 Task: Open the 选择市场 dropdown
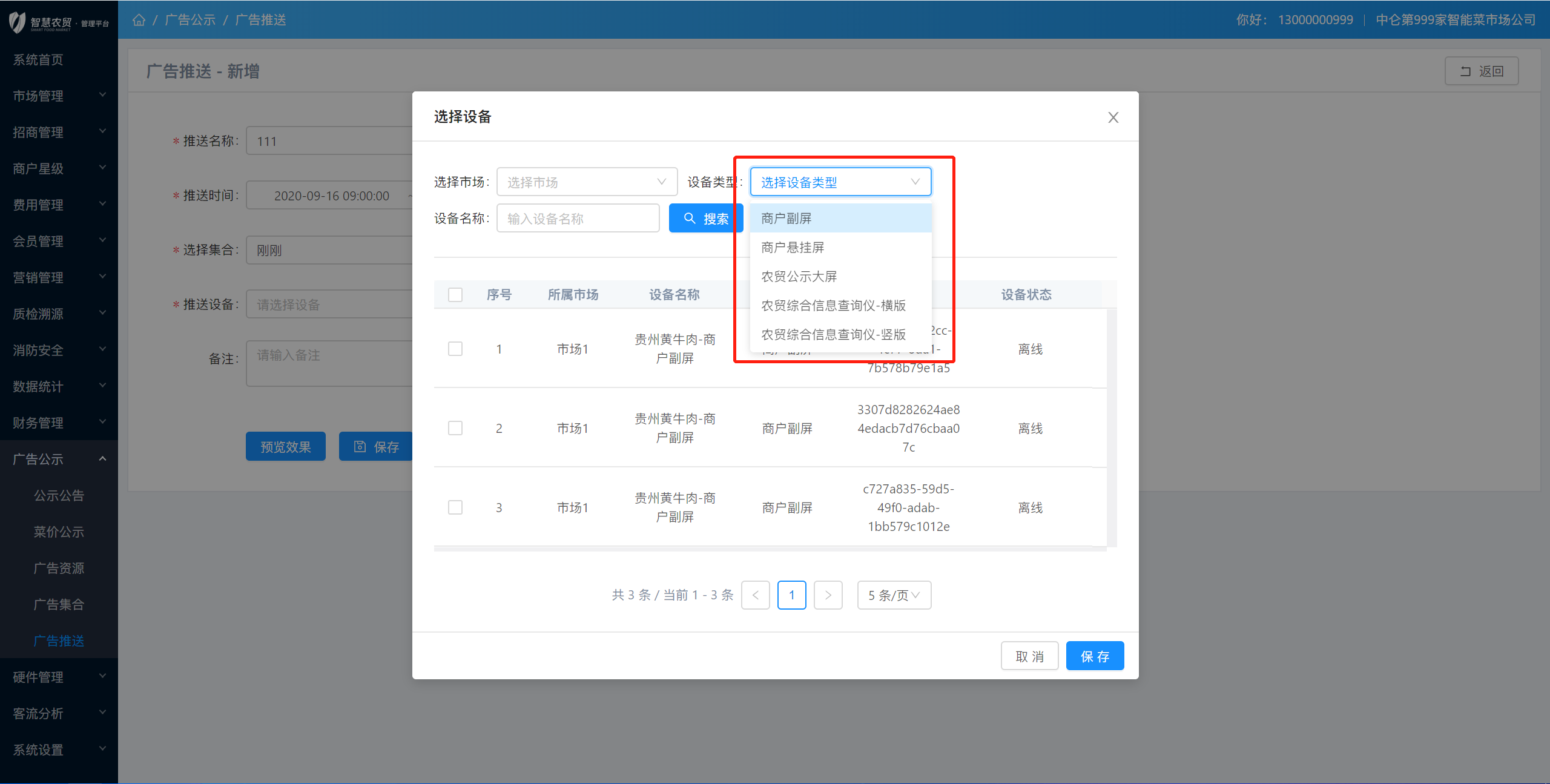(x=586, y=182)
